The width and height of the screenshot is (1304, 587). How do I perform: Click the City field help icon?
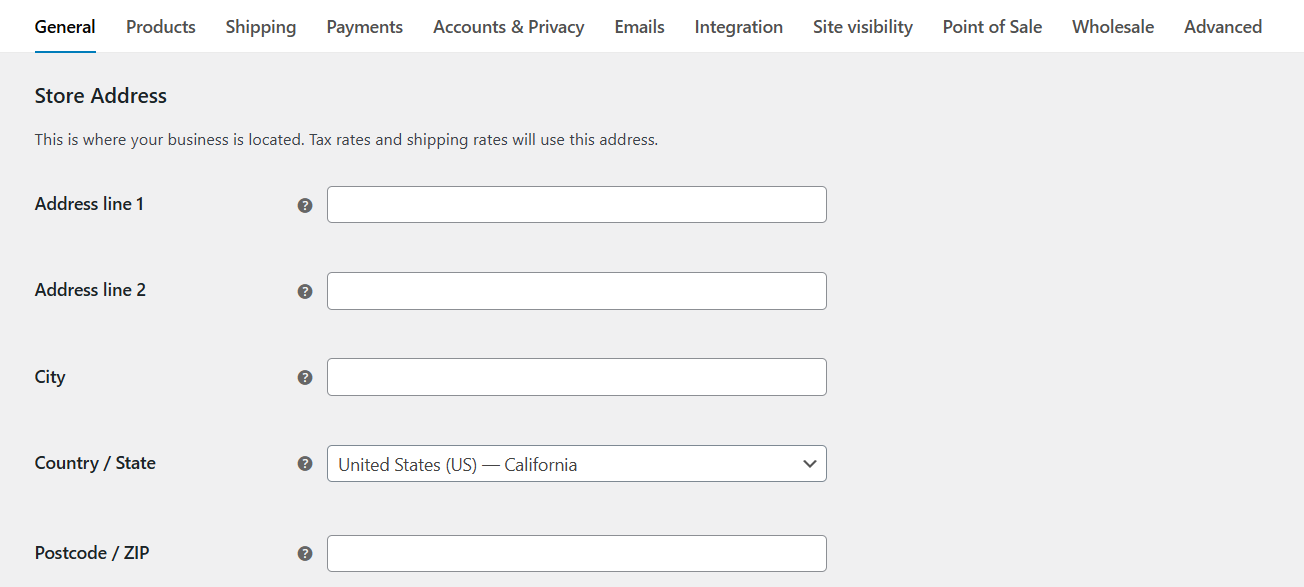[x=304, y=377]
